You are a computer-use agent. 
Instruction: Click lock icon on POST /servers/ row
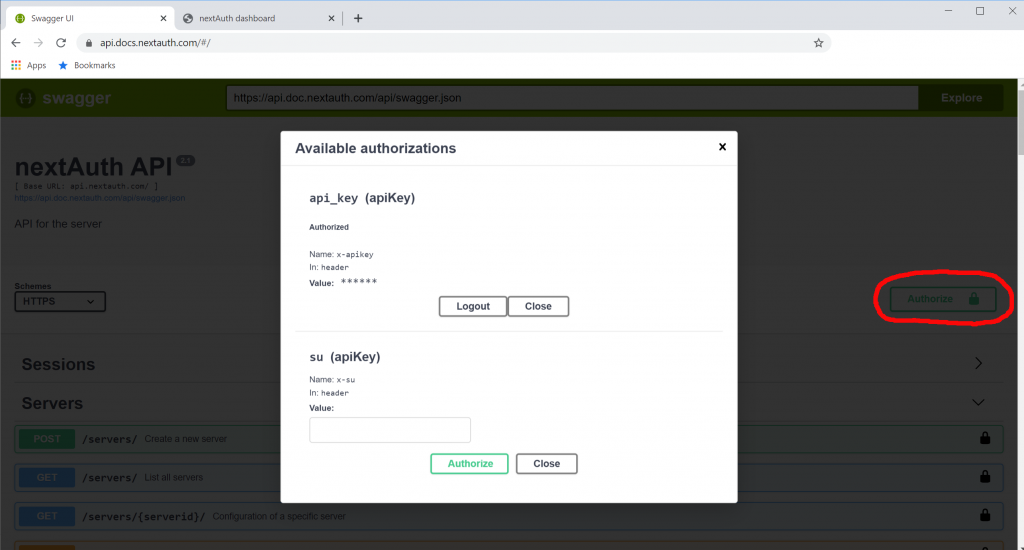tap(985, 438)
